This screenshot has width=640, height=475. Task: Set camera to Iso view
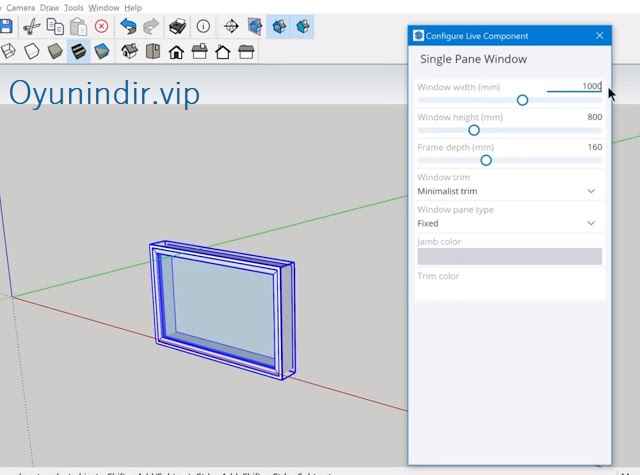(x=129, y=52)
